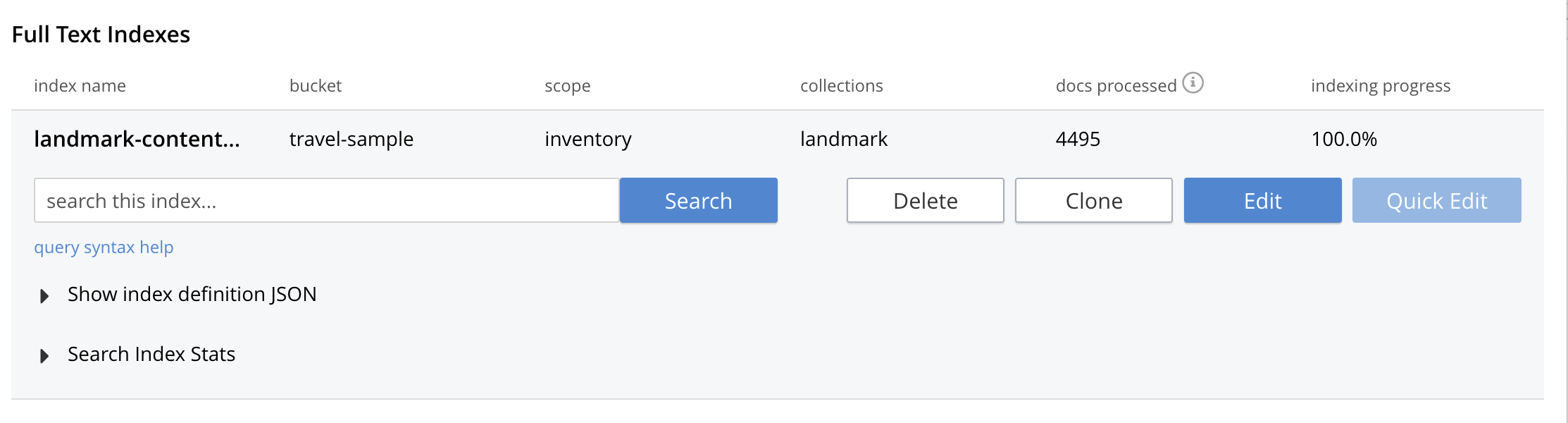Click the indexing progress column header
The height and width of the screenshot is (423, 1568).
(x=1380, y=86)
